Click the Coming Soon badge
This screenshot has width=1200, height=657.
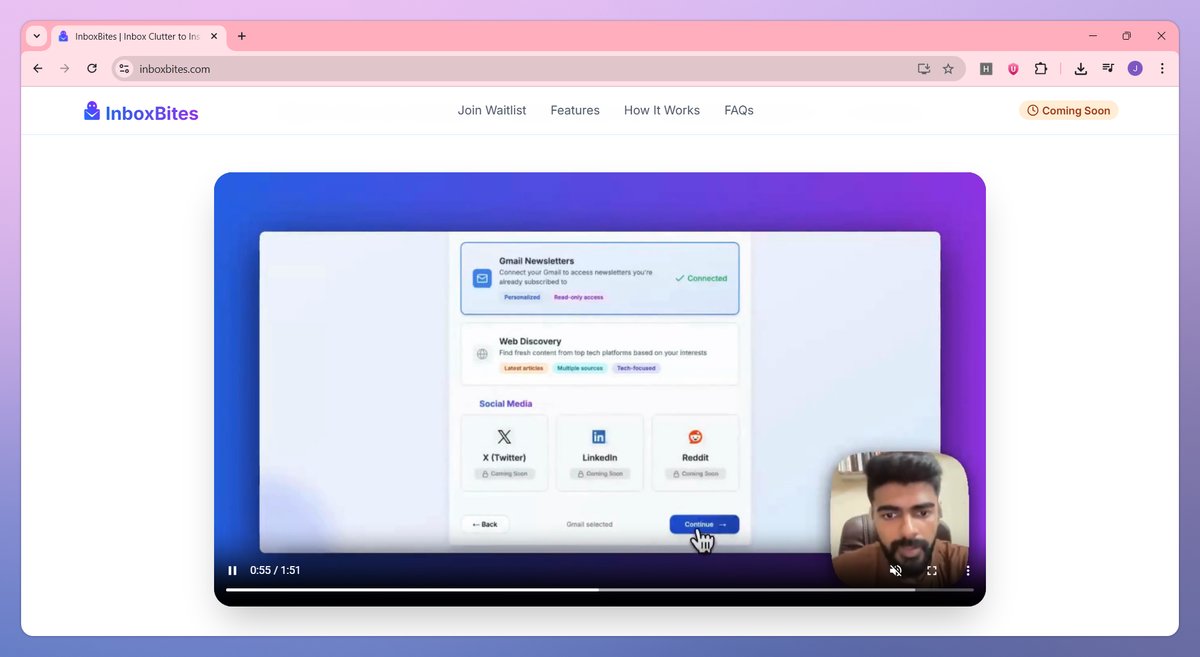coord(1068,111)
